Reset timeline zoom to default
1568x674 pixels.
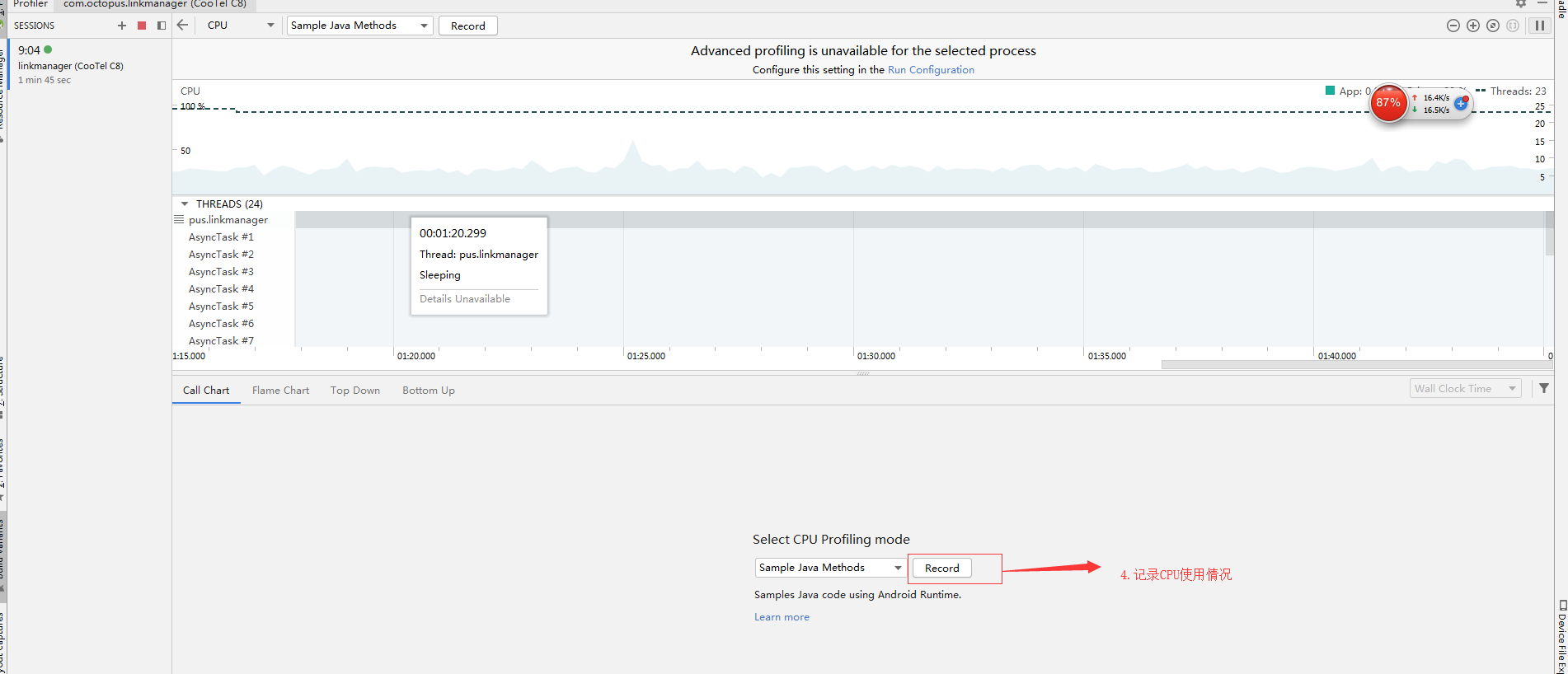tap(1493, 26)
